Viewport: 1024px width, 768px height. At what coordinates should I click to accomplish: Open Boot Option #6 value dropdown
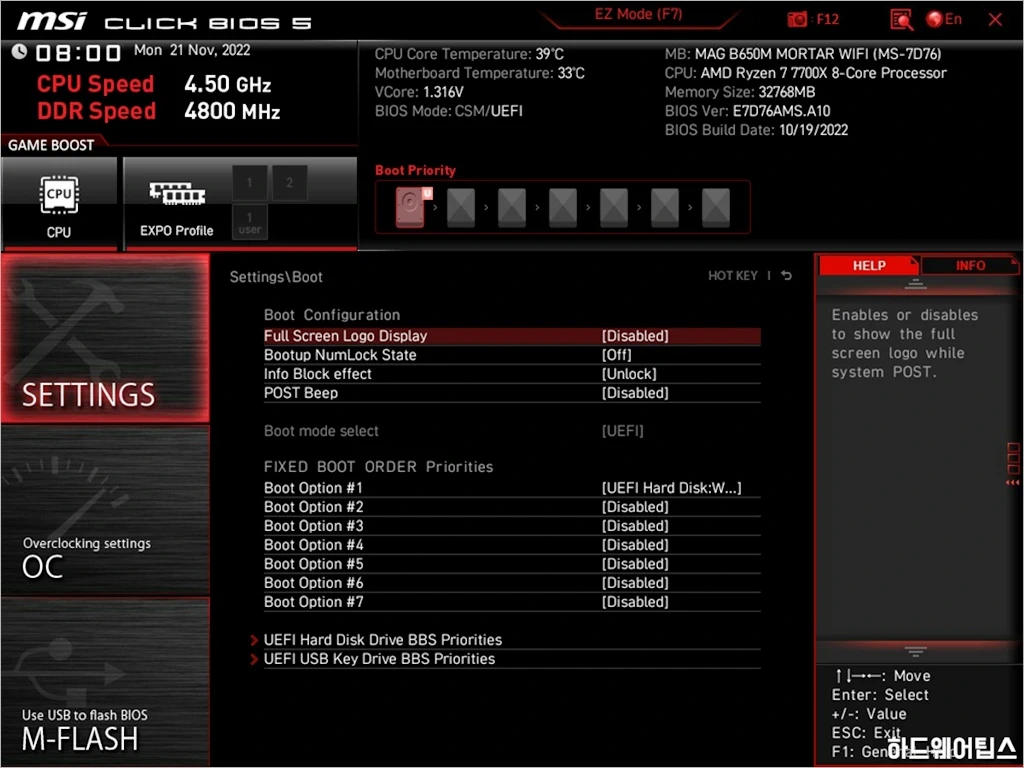pyautogui.click(x=635, y=583)
